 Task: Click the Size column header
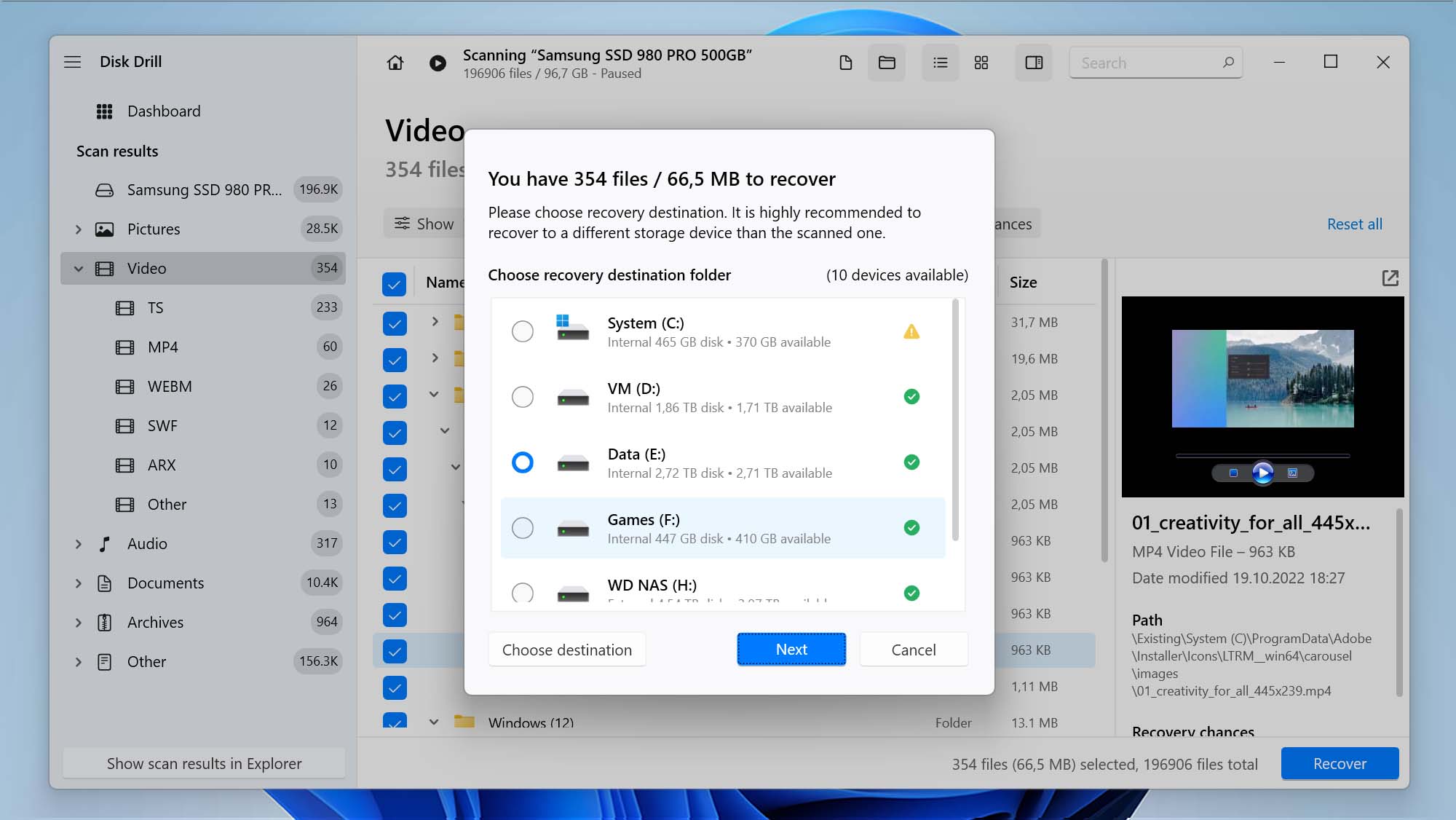[1023, 283]
